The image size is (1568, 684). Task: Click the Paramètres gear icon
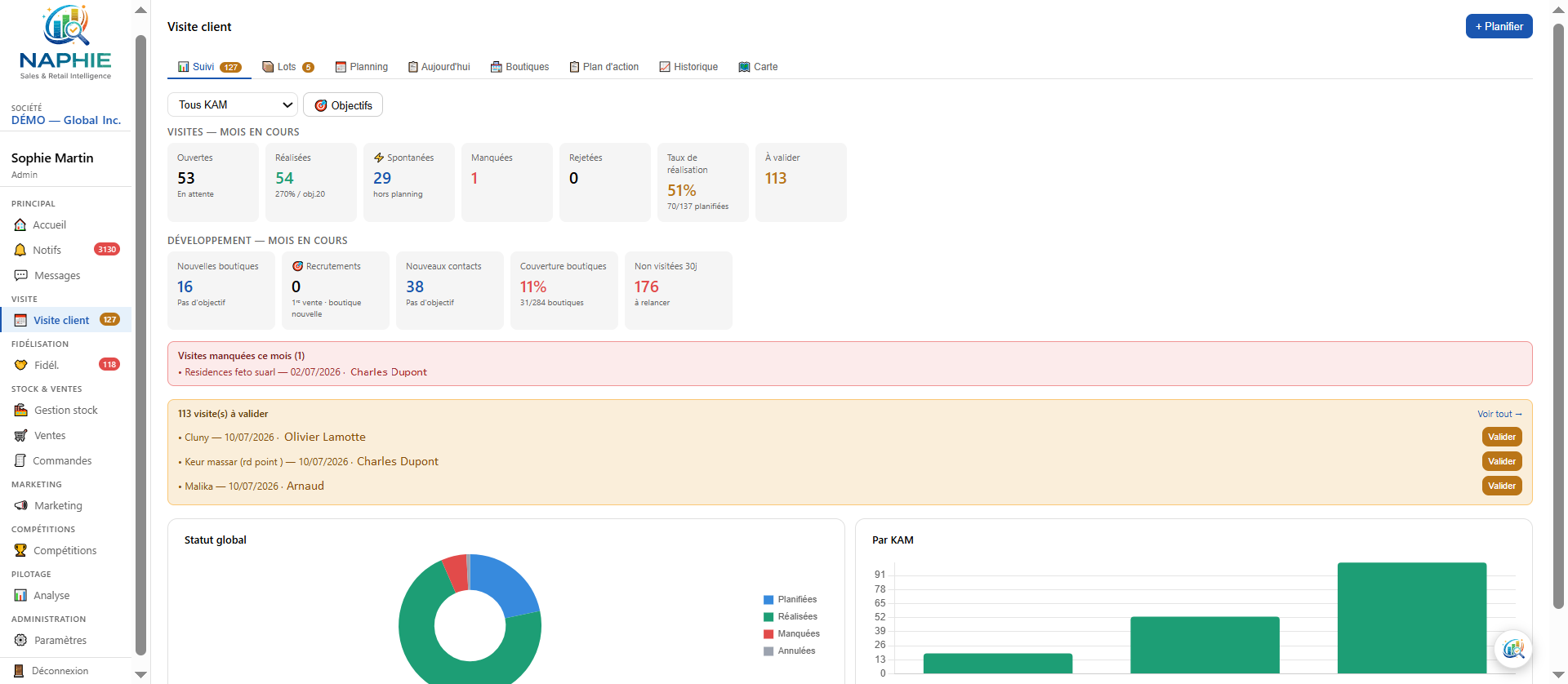20,640
